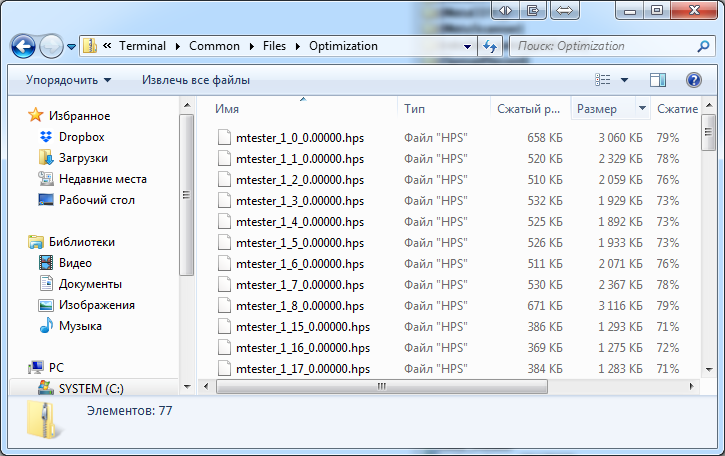
Task: Click the zipped folder icon in details pane
Action: pyautogui.click(x=43, y=420)
